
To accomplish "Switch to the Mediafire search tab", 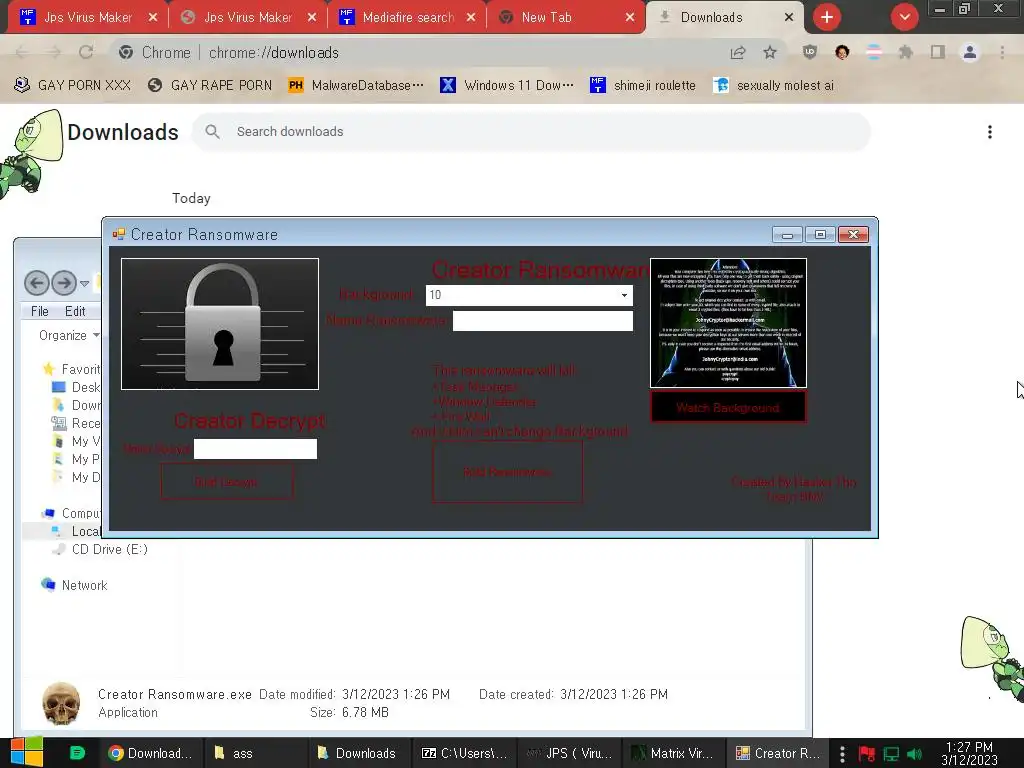I will coord(408,18).
